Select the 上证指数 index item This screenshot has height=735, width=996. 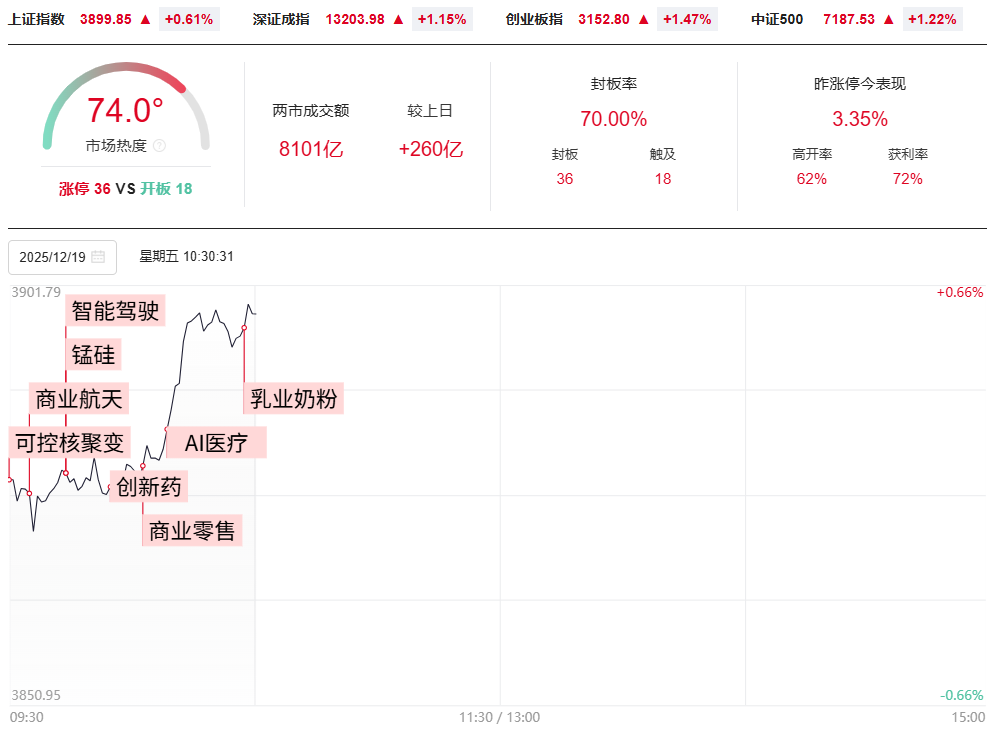pyautogui.click(x=36, y=19)
